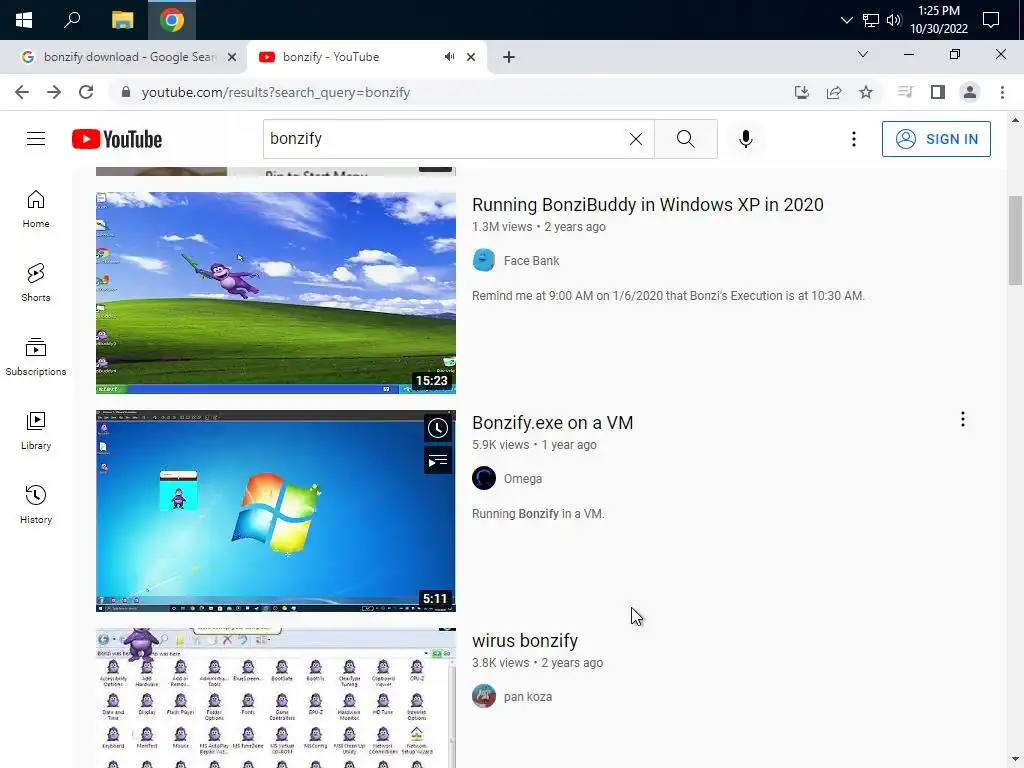Close the bonzify YouTube tab

471,57
